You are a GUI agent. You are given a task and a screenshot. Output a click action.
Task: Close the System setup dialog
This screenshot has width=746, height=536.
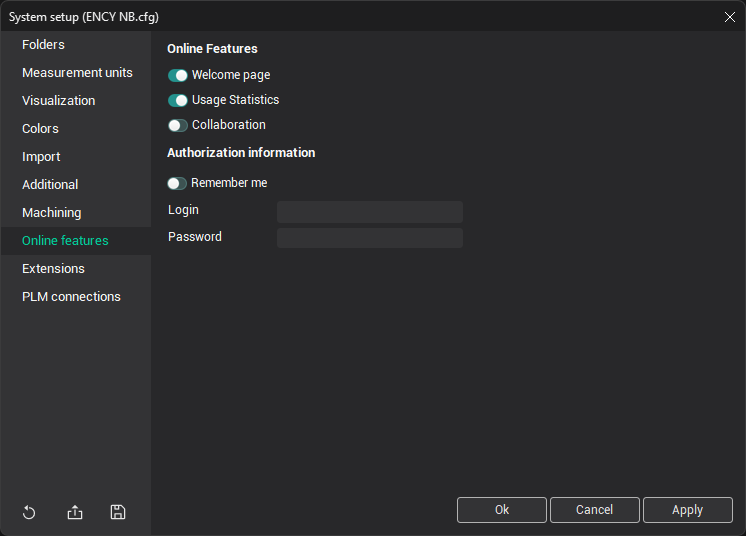pos(729,16)
